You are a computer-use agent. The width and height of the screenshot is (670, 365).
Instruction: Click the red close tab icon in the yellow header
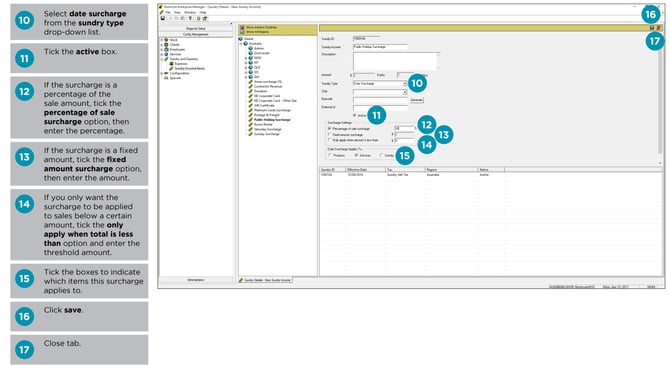tap(658, 28)
